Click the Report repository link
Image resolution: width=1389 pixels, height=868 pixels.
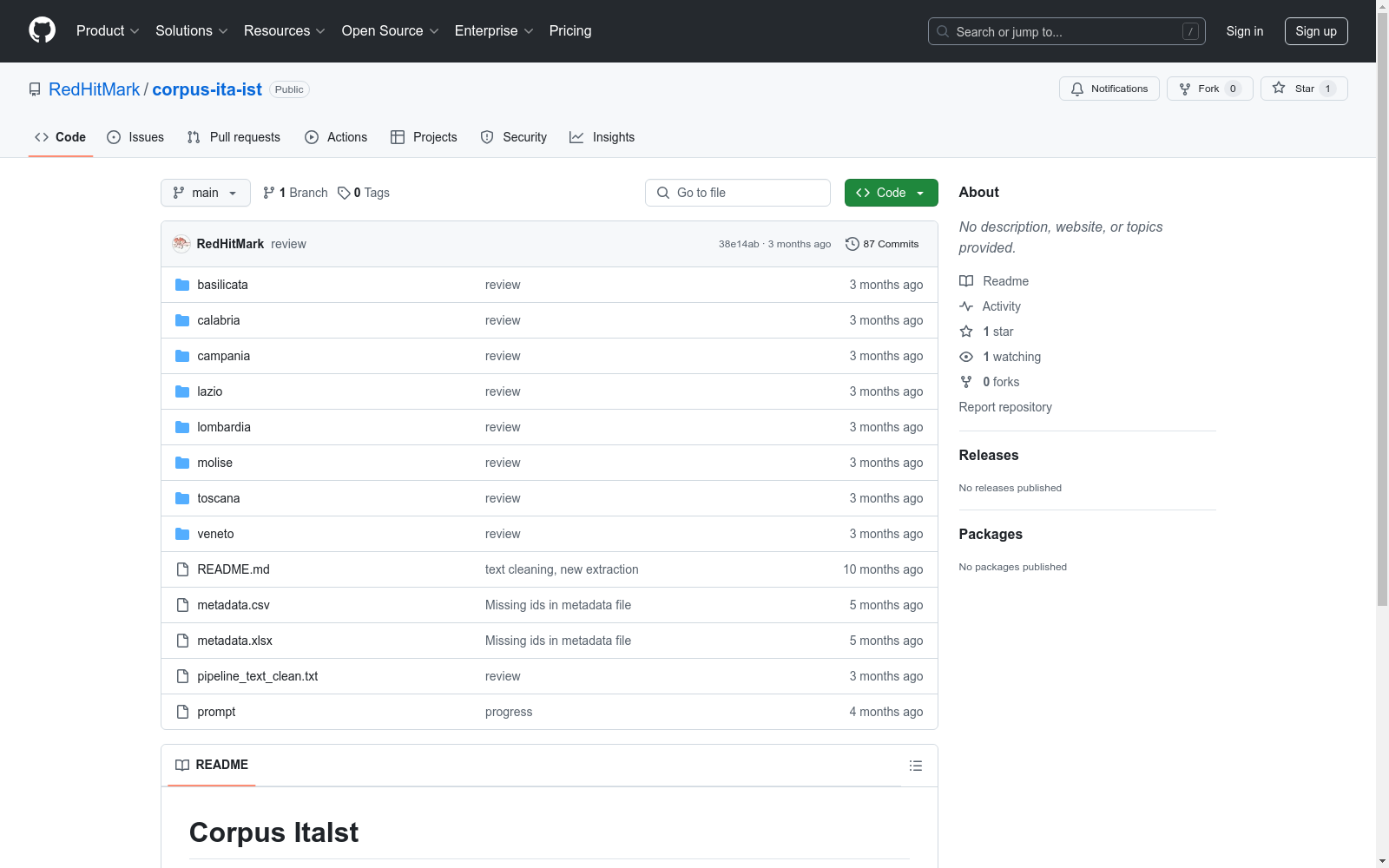1005,407
